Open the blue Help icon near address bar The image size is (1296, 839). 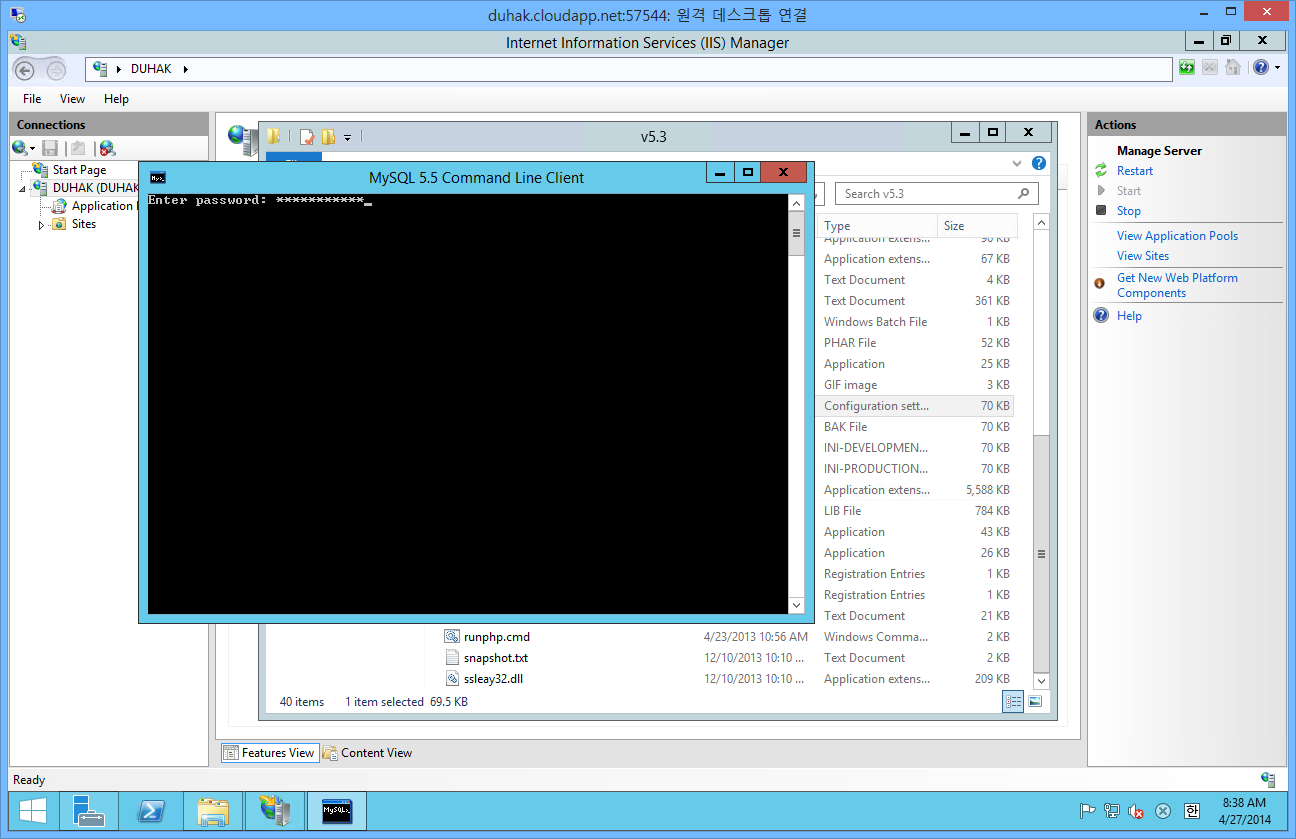point(1261,67)
